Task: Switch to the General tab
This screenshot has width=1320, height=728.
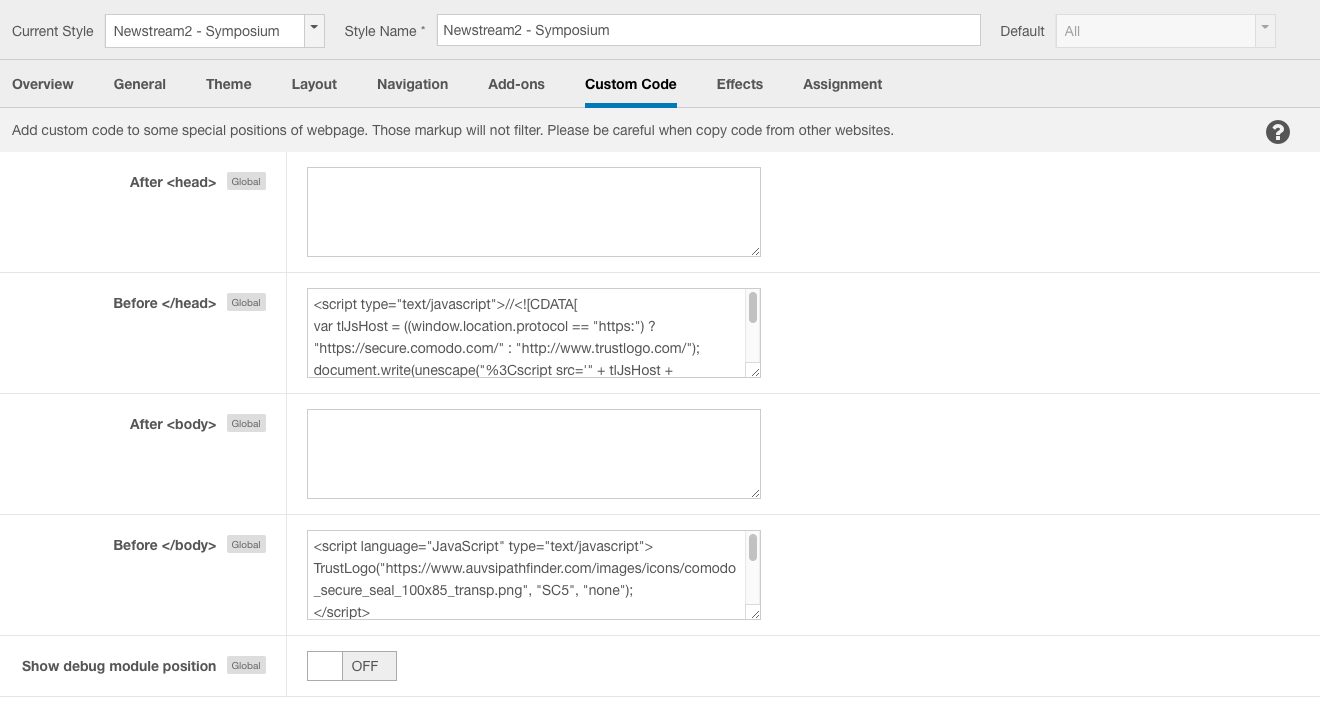Action: 140,84
